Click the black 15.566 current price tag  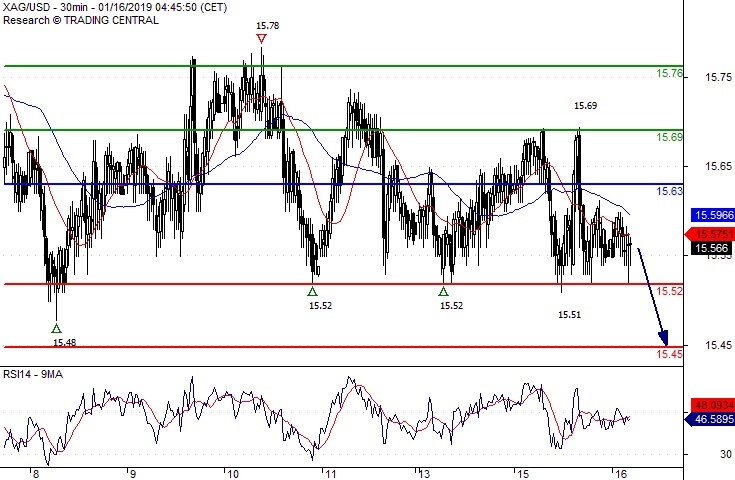coord(710,248)
